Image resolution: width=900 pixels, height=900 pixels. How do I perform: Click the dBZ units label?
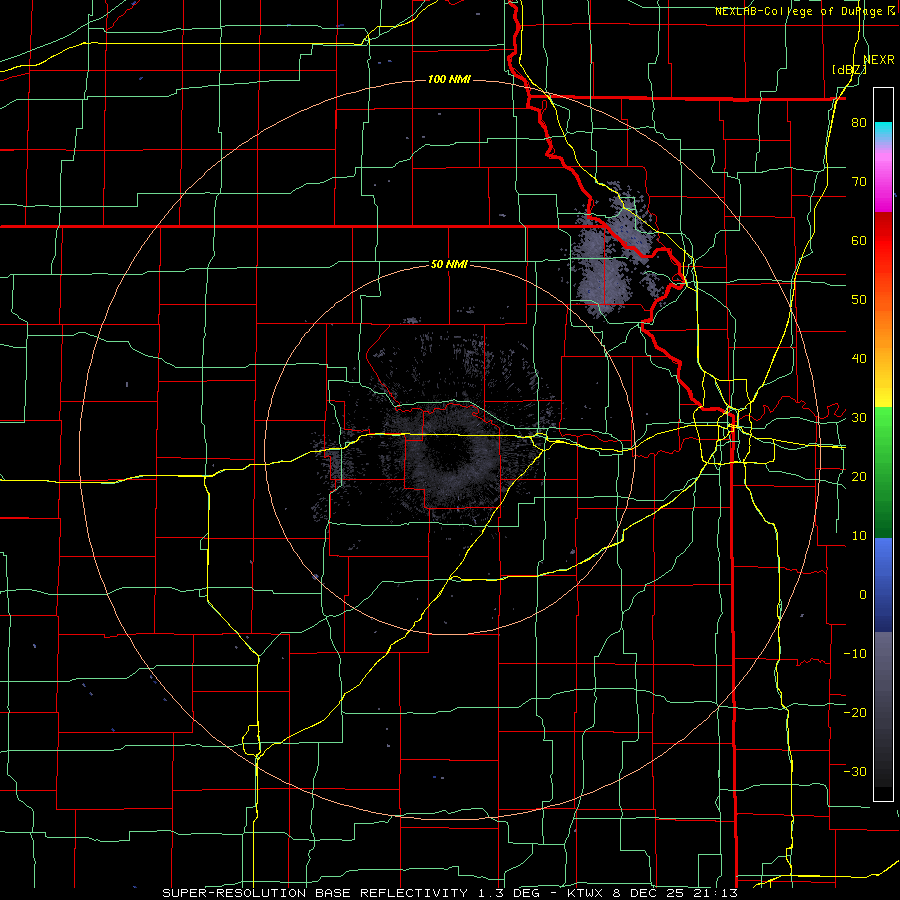pos(849,70)
